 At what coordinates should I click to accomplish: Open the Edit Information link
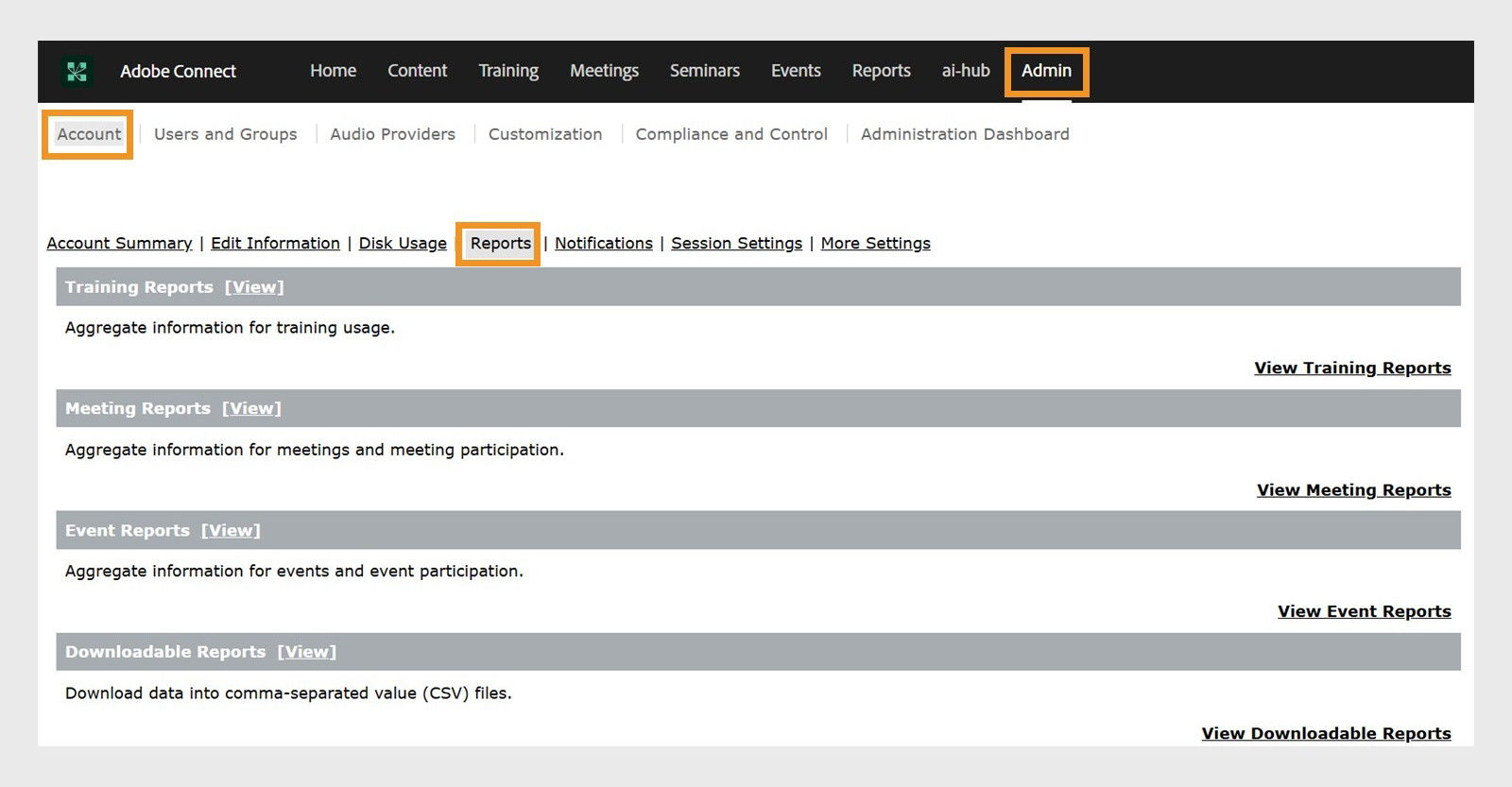point(275,244)
